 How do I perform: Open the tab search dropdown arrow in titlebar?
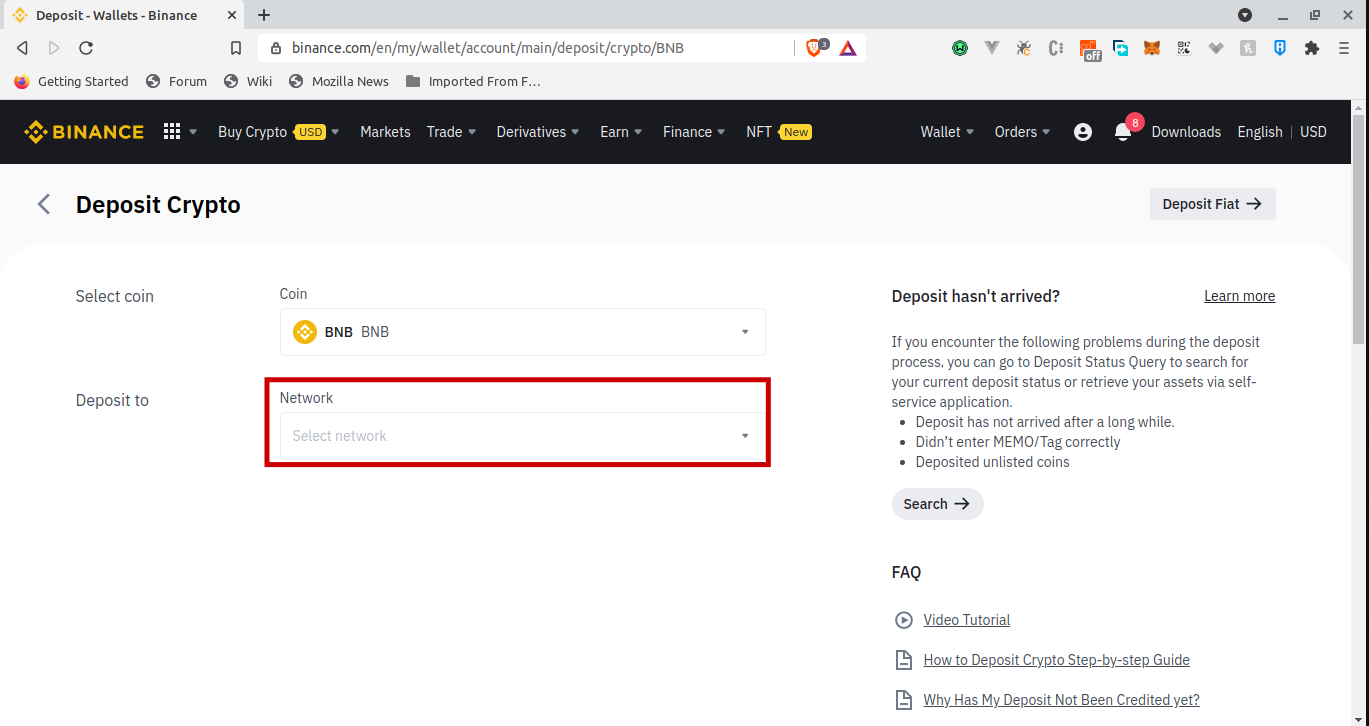pos(1245,15)
